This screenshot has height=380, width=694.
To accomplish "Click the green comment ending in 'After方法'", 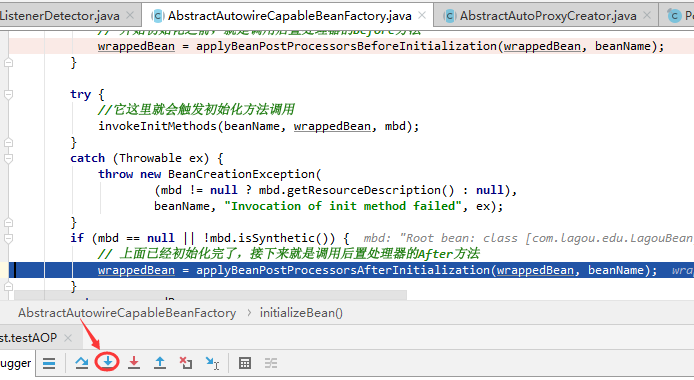I will tap(289, 254).
